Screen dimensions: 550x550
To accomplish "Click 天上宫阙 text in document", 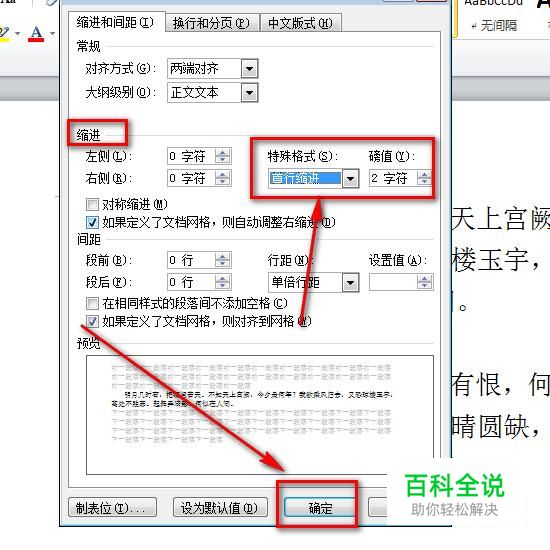I will (501, 219).
